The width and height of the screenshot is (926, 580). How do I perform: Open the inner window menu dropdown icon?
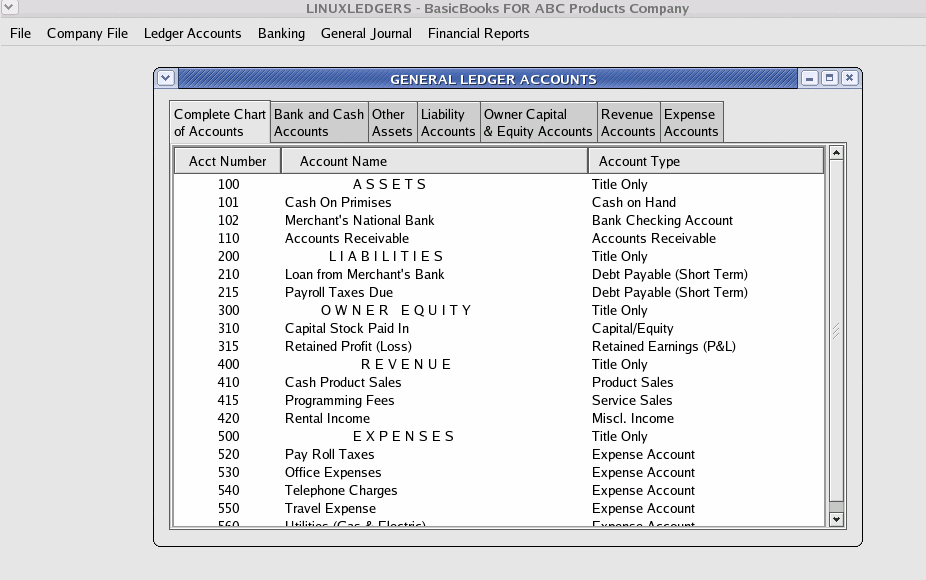click(x=166, y=78)
